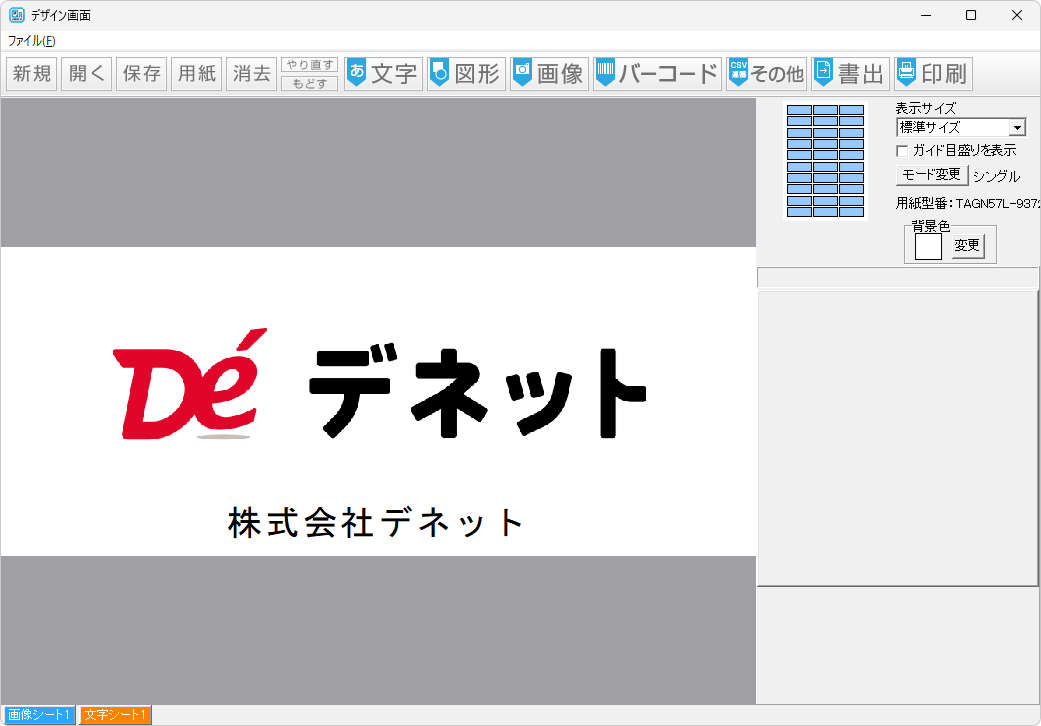Open the ファイル(F) menu

point(31,41)
